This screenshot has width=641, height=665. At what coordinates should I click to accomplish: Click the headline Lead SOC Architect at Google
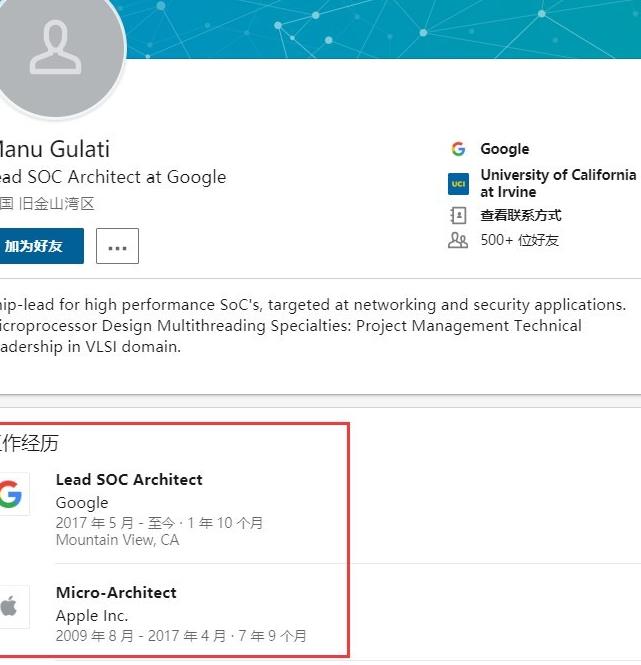pos(113,177)
